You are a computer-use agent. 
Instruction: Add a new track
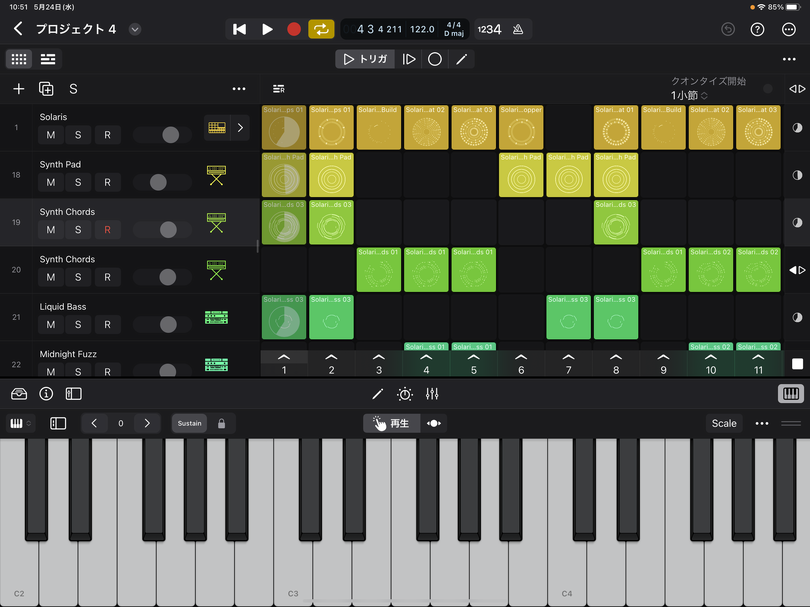click(19, 89)
